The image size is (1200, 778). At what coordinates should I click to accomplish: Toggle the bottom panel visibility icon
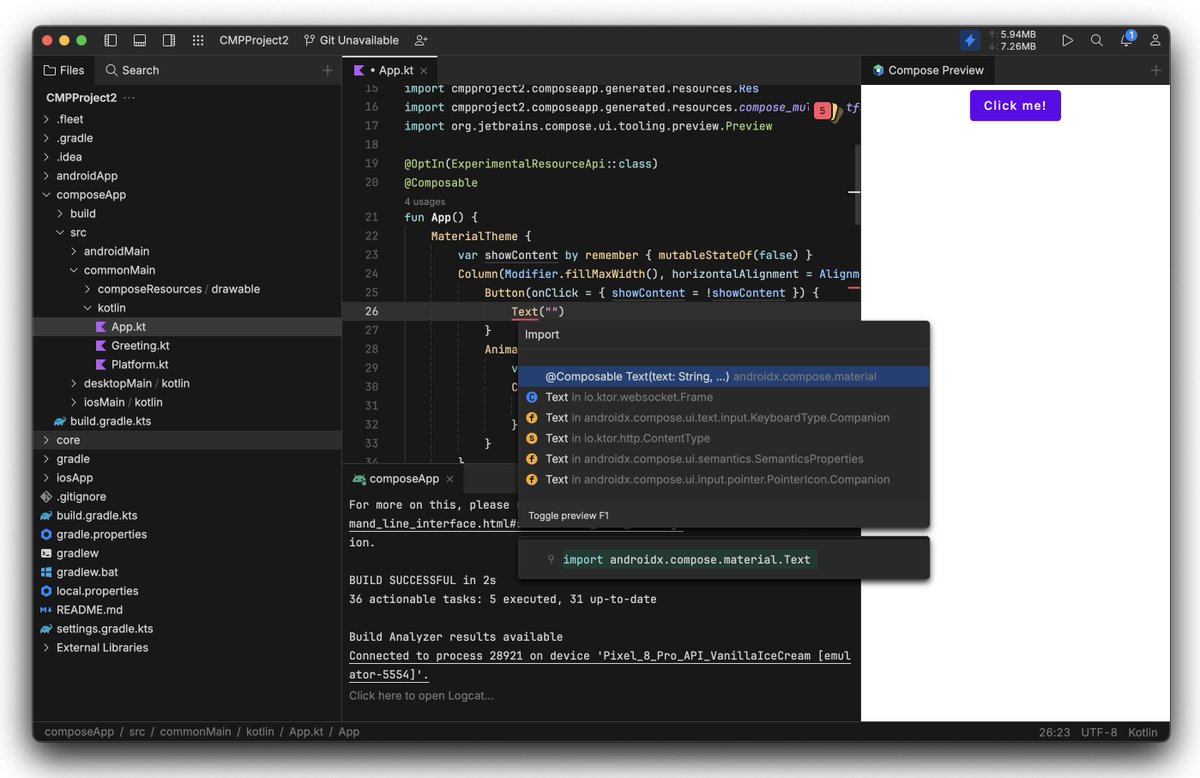139,40
